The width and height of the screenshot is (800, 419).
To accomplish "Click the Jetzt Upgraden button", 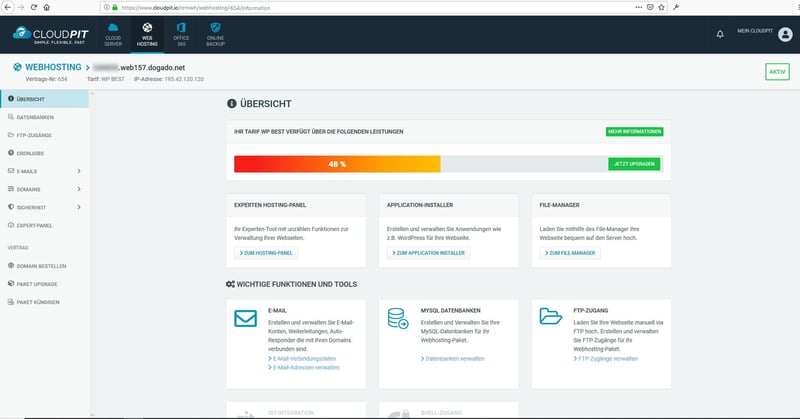I will pyautogui.click(x=634, y=163).
